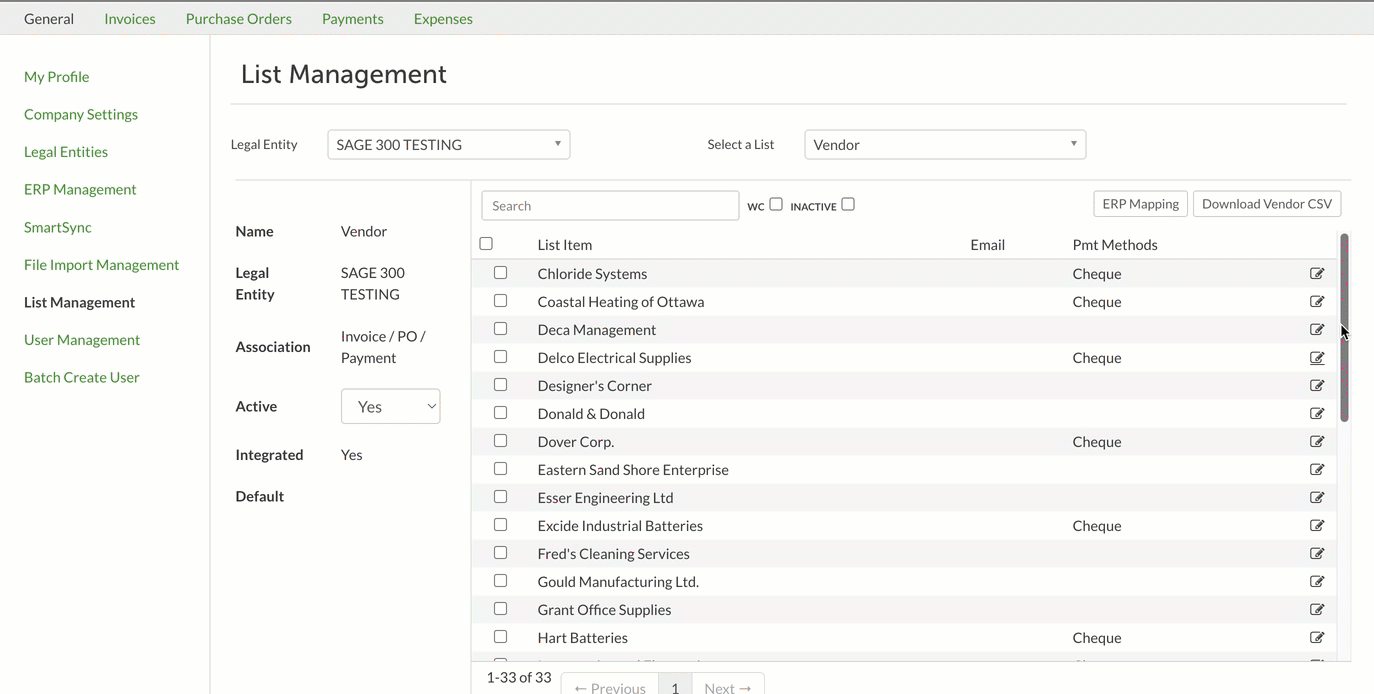Tick Fred's Cleaning Services checkbox
Screen dimensions: 1374x694
point(501,552)
